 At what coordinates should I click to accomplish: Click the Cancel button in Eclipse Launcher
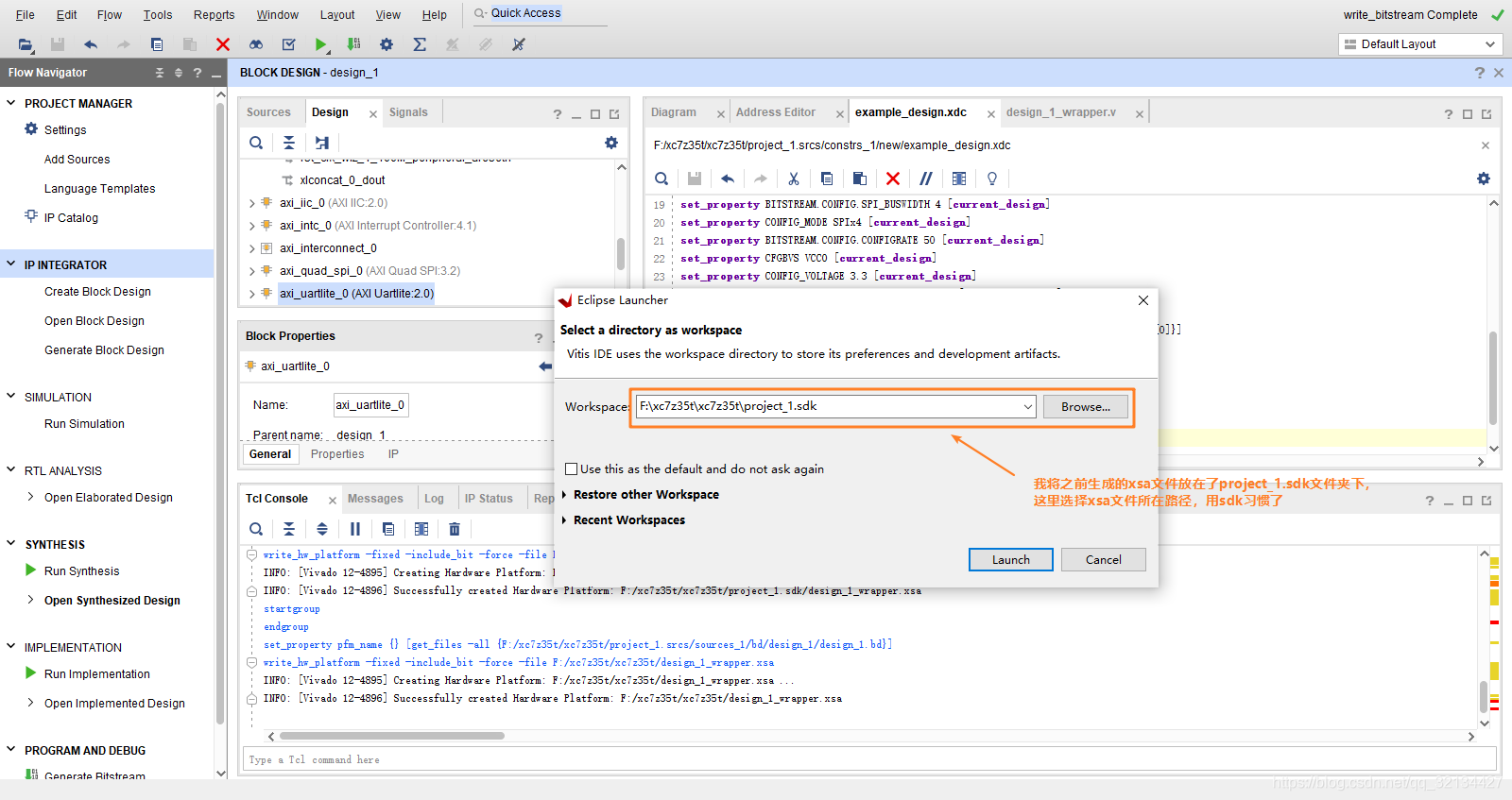(1104, 560)
